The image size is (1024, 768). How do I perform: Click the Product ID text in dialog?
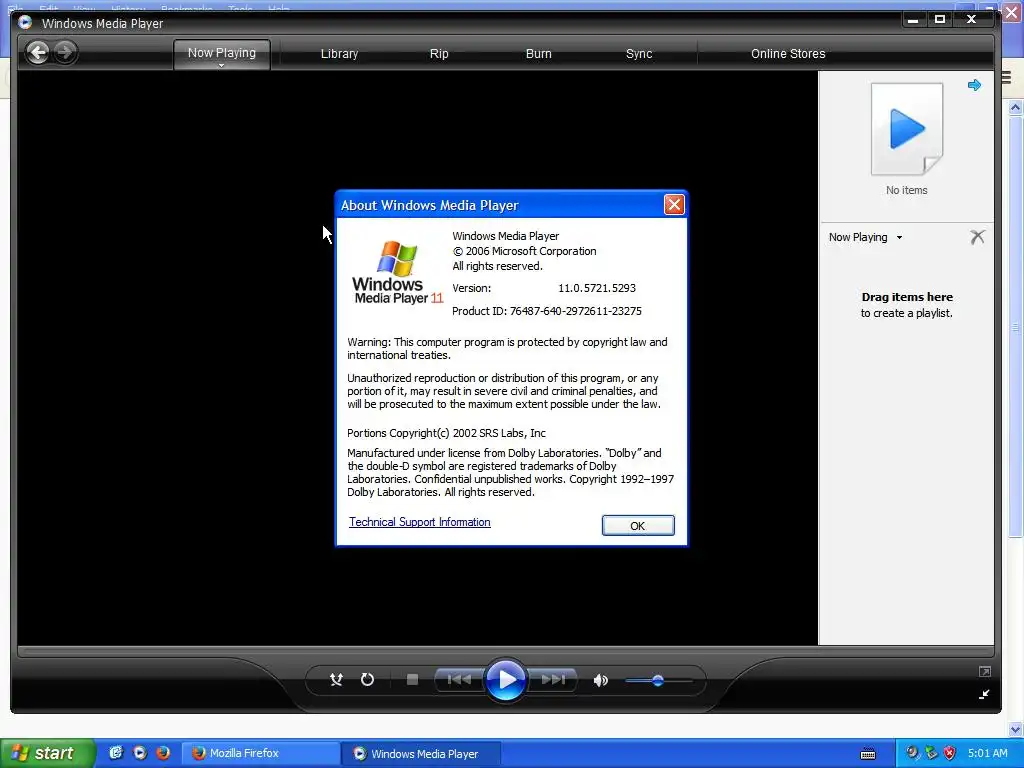(547, 311)
